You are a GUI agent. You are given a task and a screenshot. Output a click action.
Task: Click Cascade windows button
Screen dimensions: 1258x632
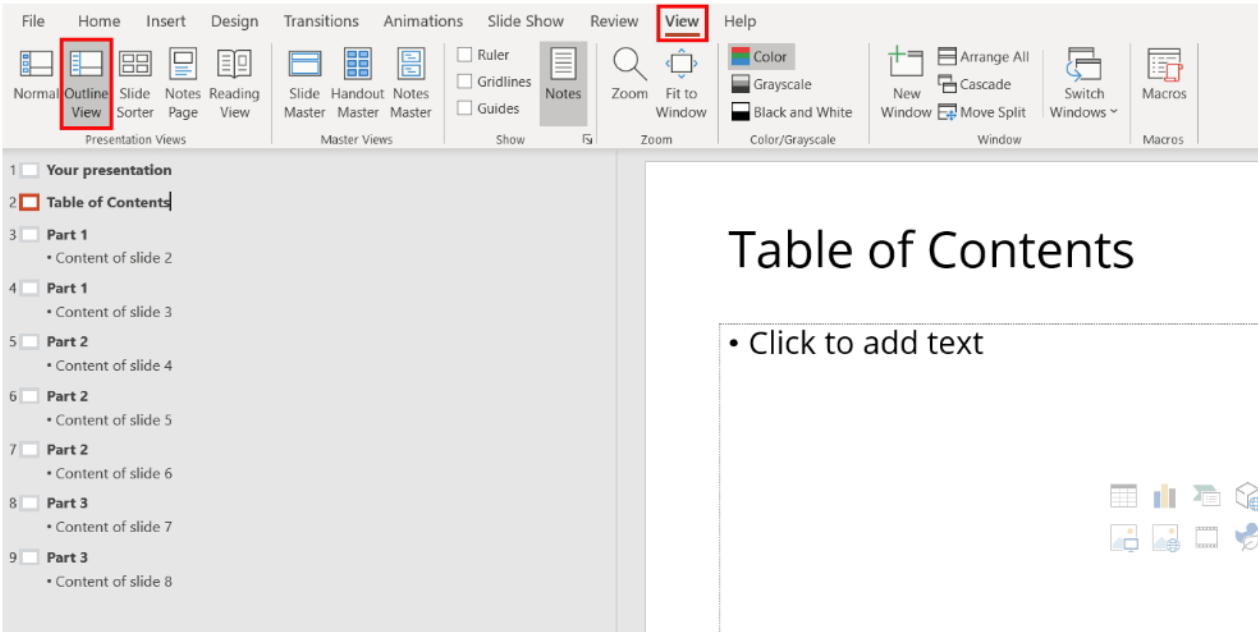975,85
